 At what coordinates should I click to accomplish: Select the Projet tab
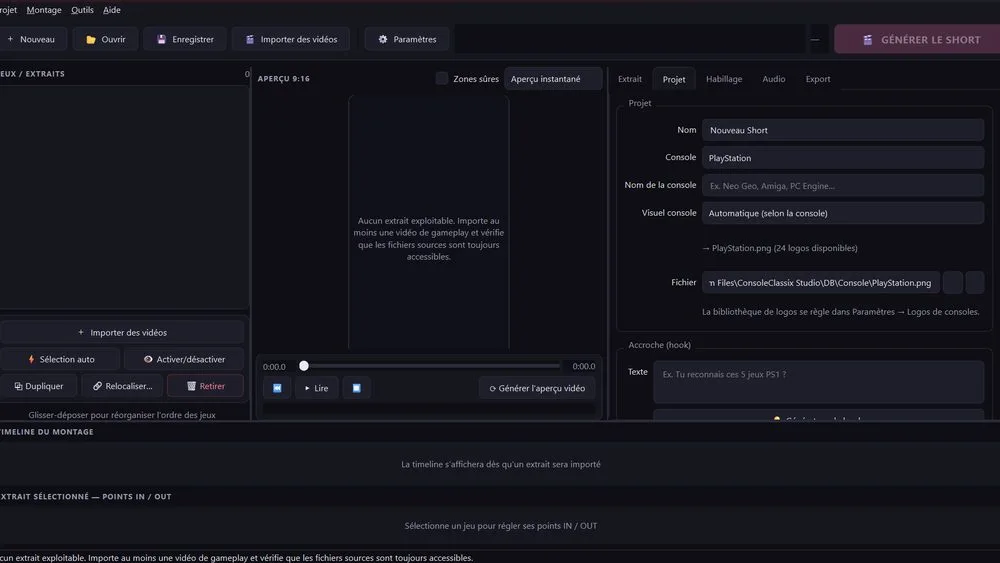(673, 79)
